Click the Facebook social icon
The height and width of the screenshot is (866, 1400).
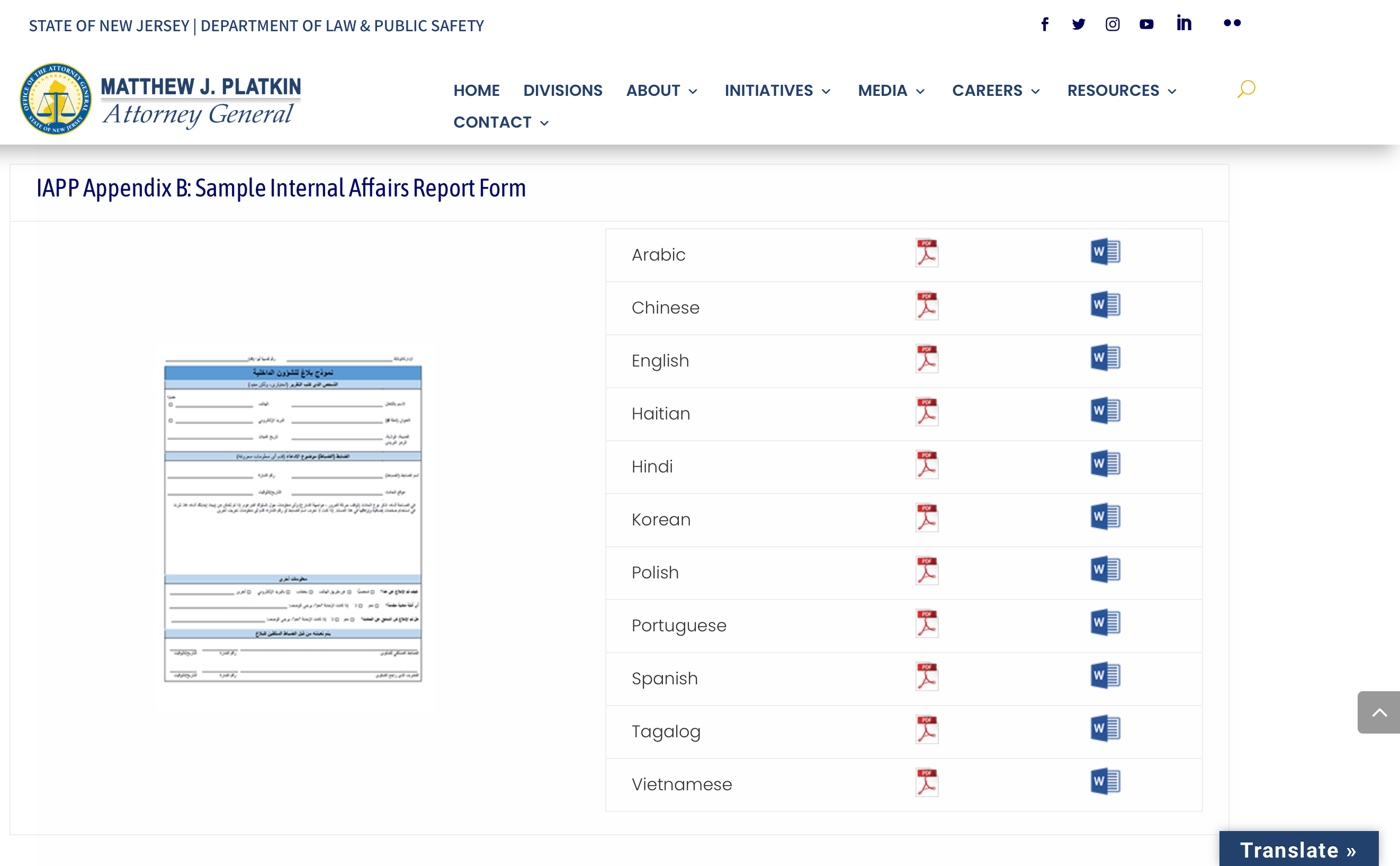[x=1044, y=24]
